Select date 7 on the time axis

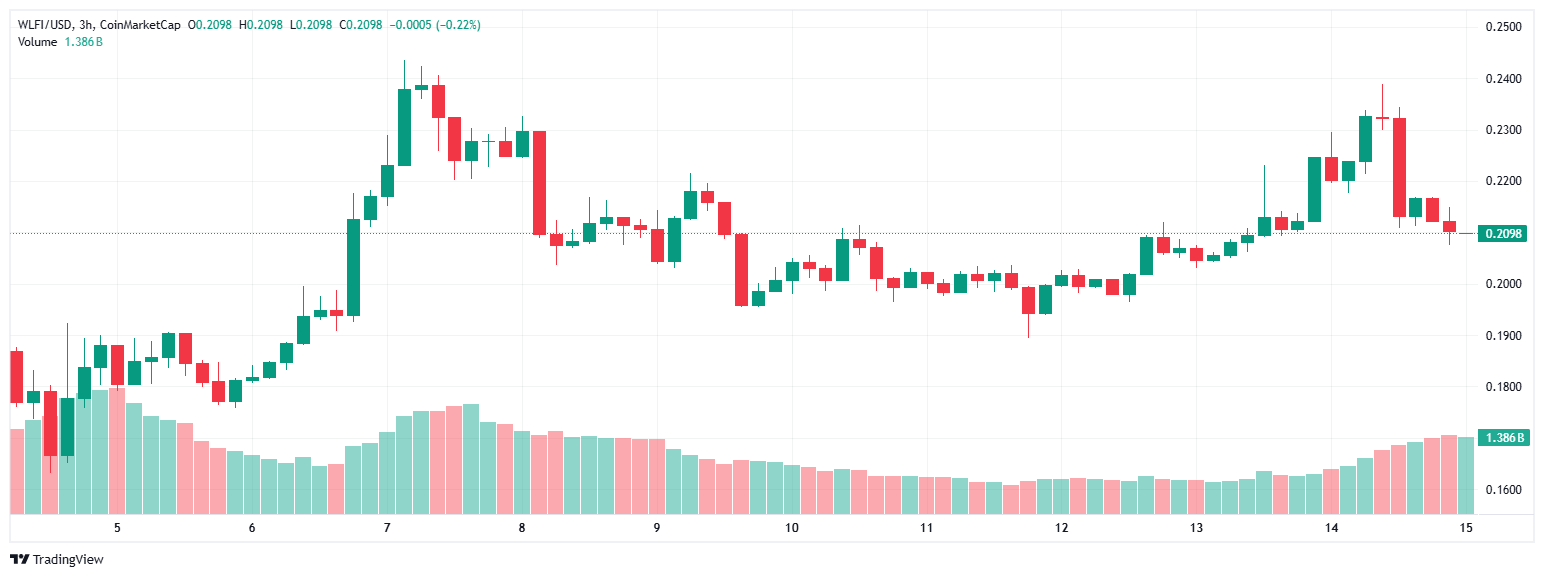387,528
